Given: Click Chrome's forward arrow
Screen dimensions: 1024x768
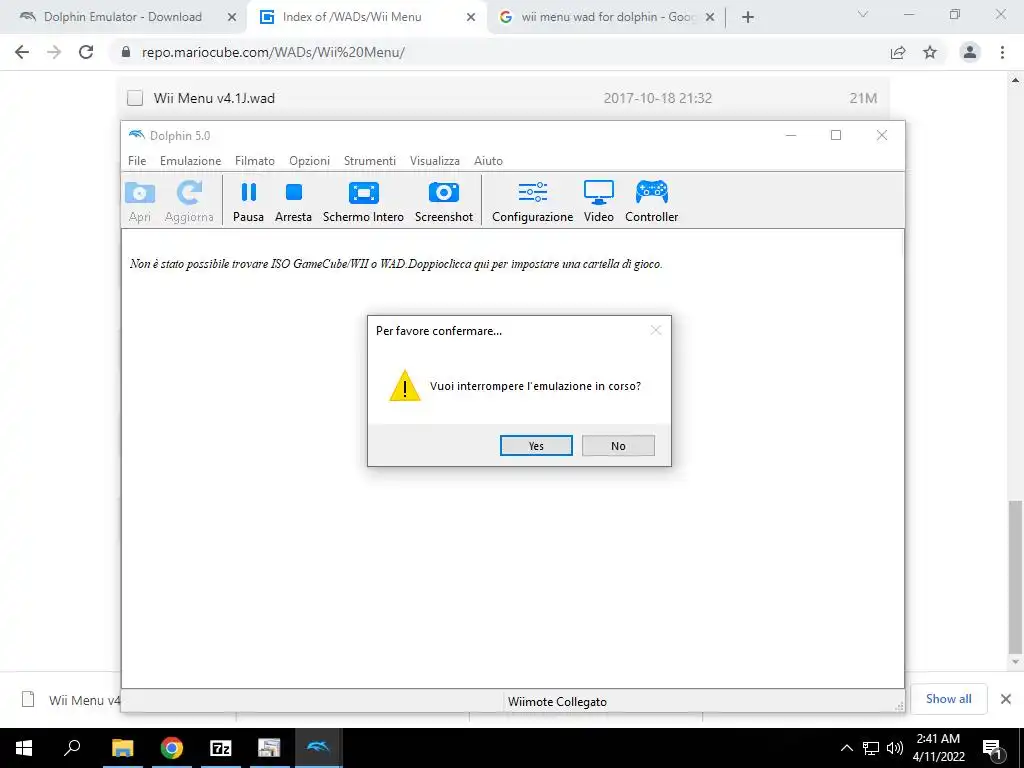Looking at the screenshot, I should (x=54, y=52).
